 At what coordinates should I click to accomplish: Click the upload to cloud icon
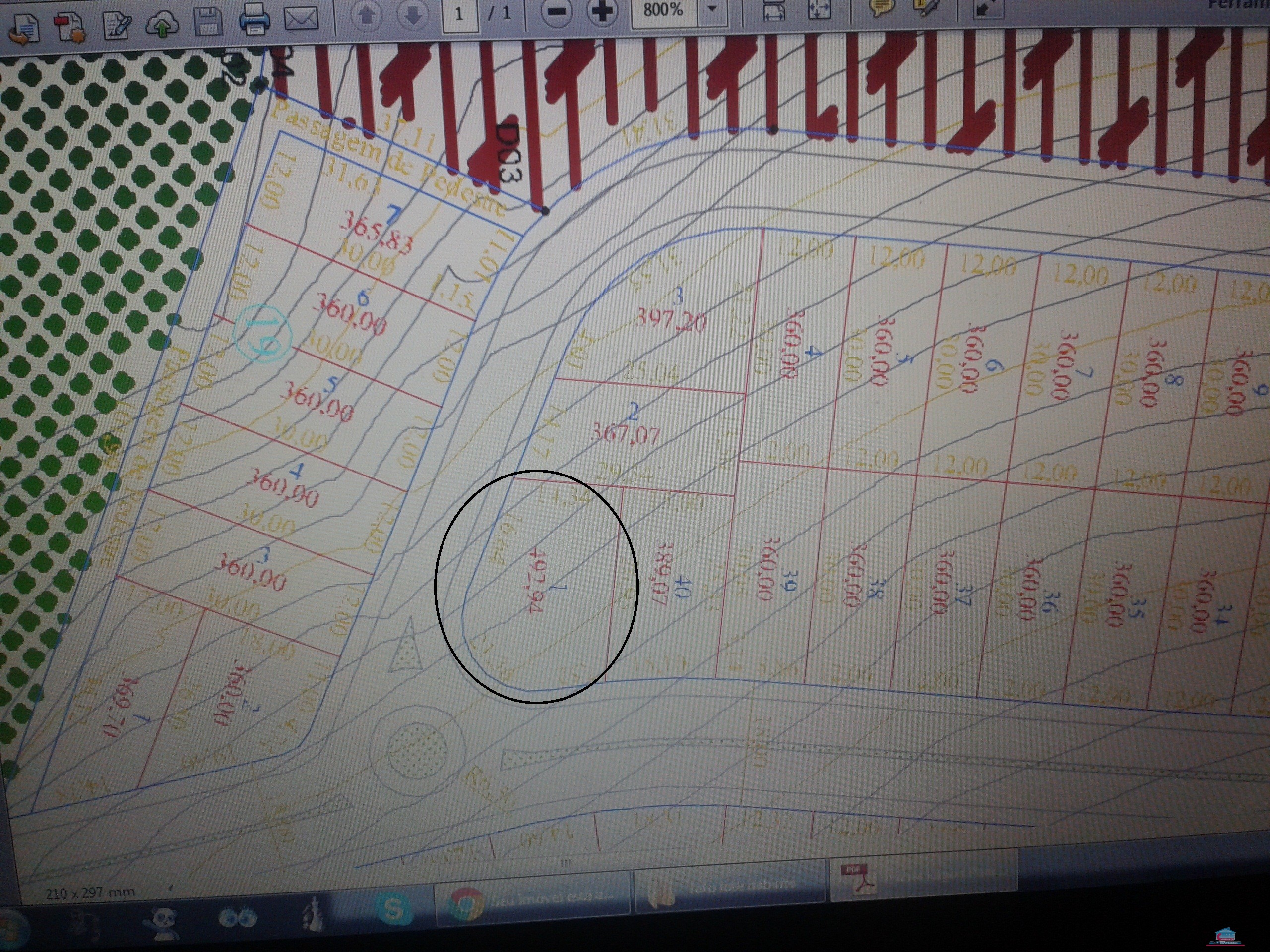click(x=163, y=24)
